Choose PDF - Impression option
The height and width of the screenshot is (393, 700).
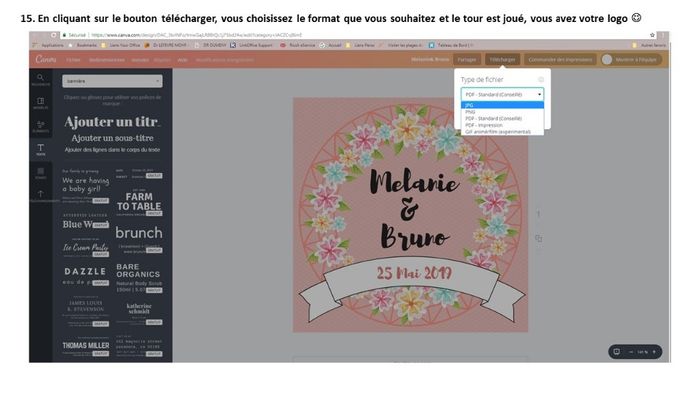pos(502,125)
